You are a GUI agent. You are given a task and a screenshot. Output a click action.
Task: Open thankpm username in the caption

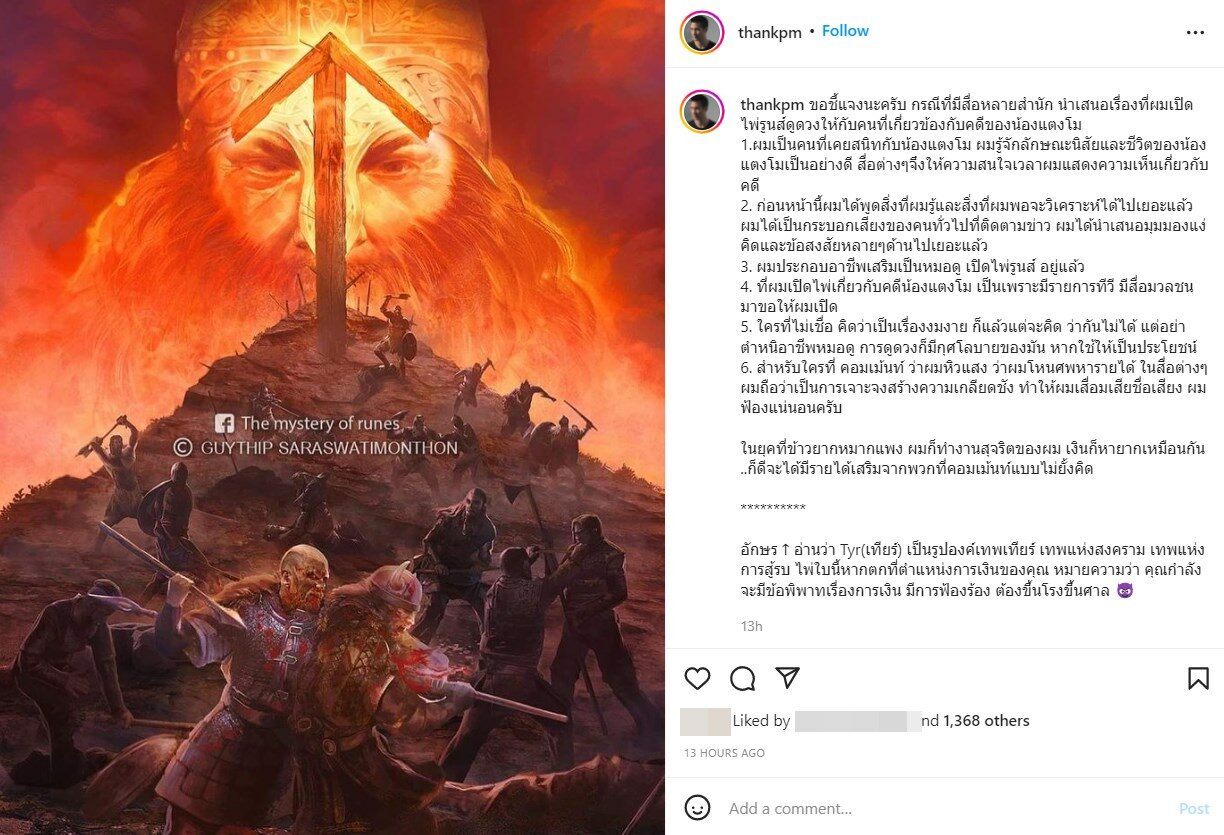pyautogui.click(x=772, y=105)
